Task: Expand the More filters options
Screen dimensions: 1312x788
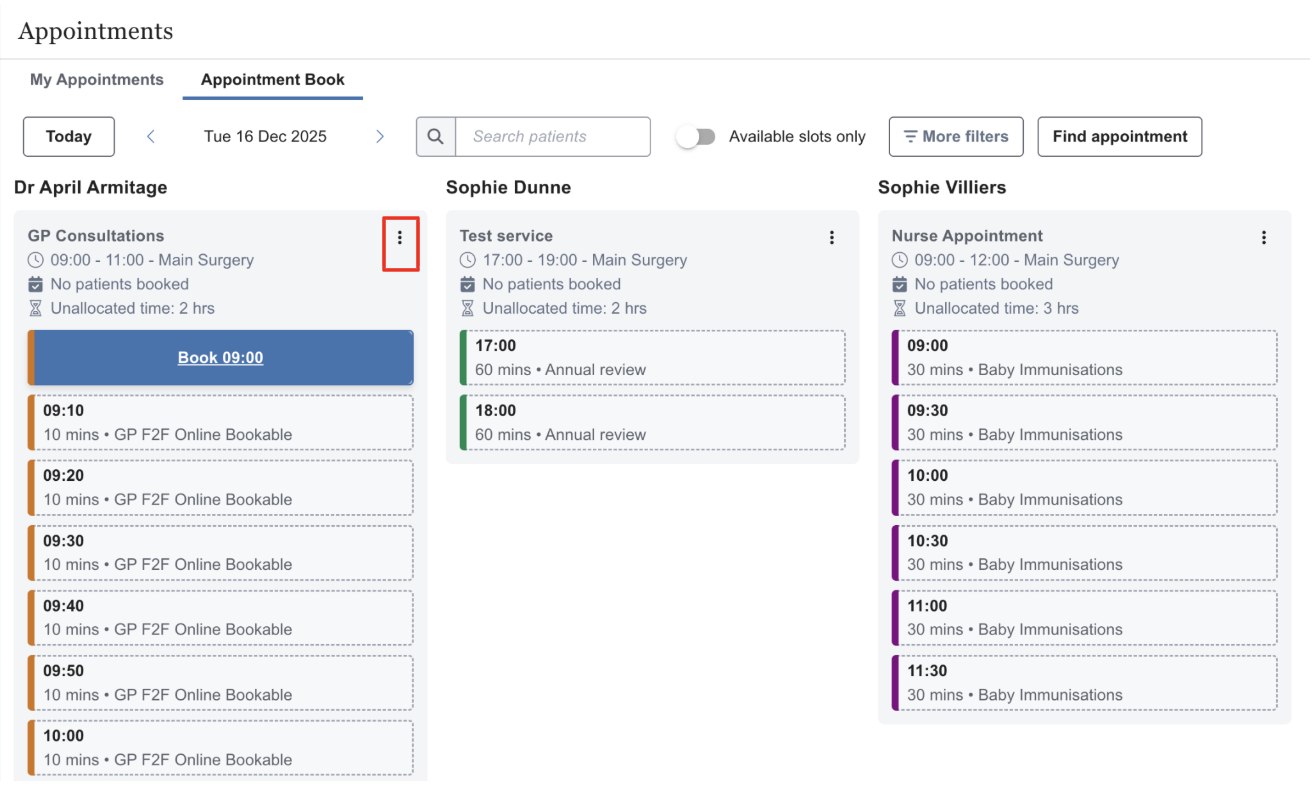Action: pyautogui.click(x=955, y=137)
